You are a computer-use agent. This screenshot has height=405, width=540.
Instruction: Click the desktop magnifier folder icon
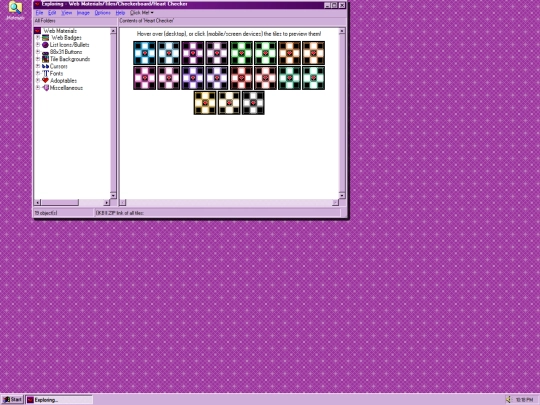coord(15,7)
